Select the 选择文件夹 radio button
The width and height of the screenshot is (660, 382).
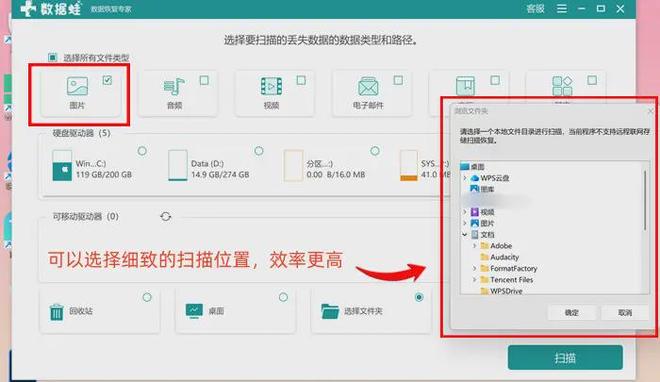419,297
